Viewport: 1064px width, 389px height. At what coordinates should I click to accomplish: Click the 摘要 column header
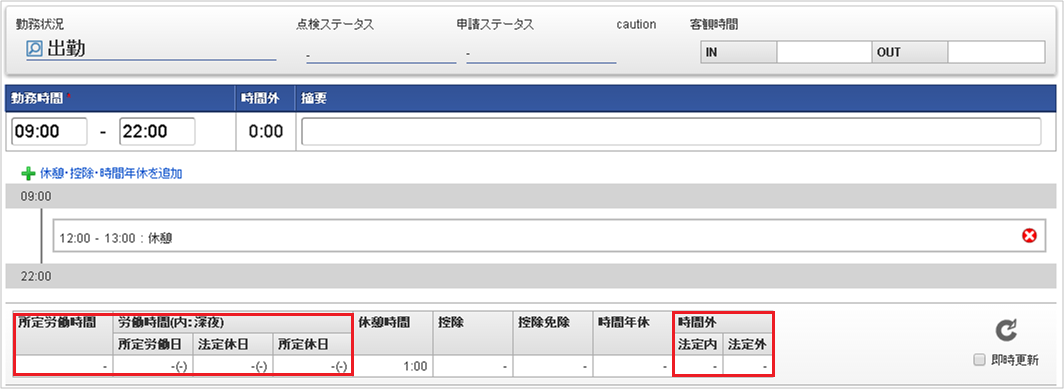pos(676,98)
